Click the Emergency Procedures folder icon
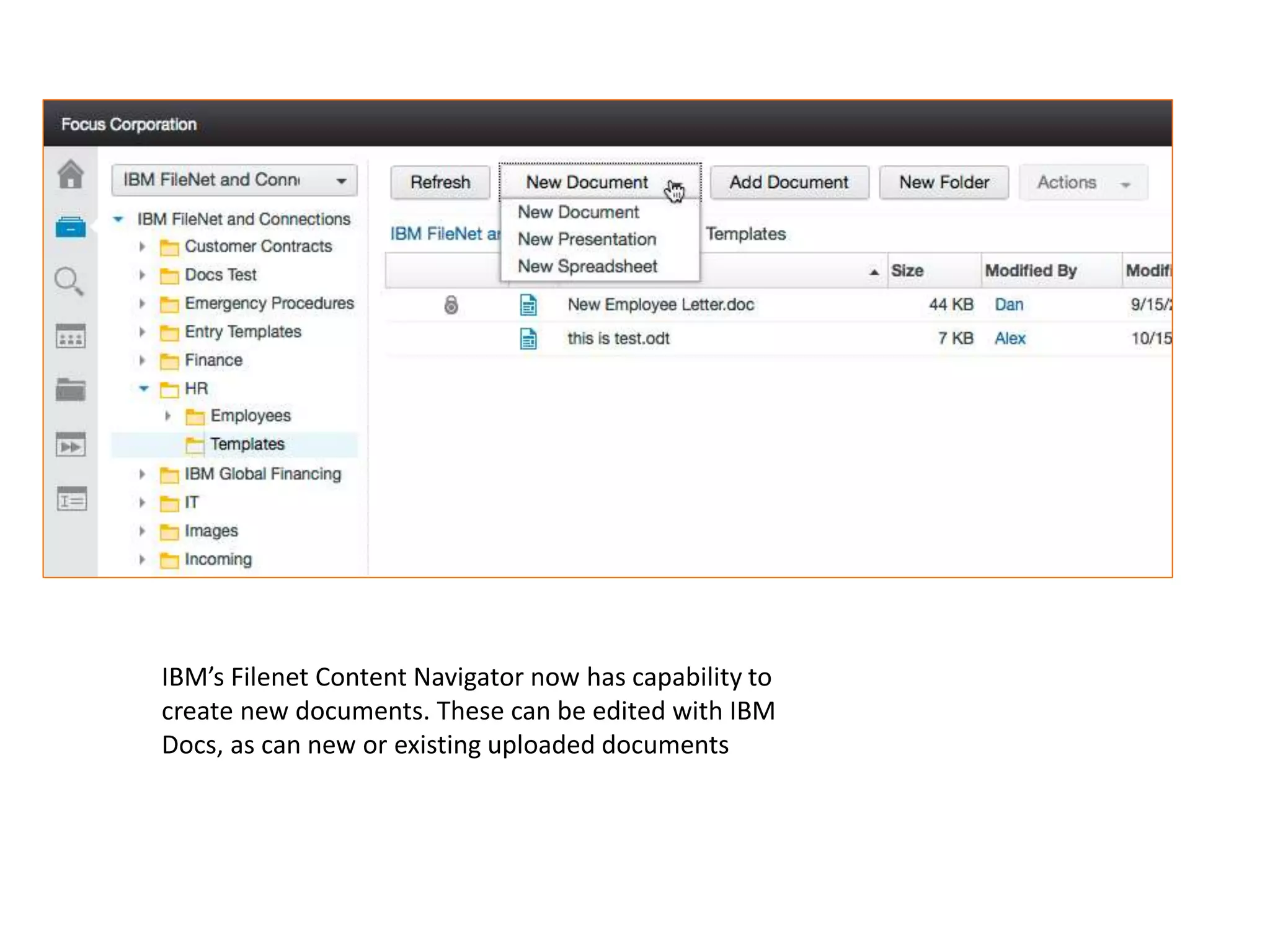The height and width of the screenshot is (952, 1270). (x=169, y=304)
